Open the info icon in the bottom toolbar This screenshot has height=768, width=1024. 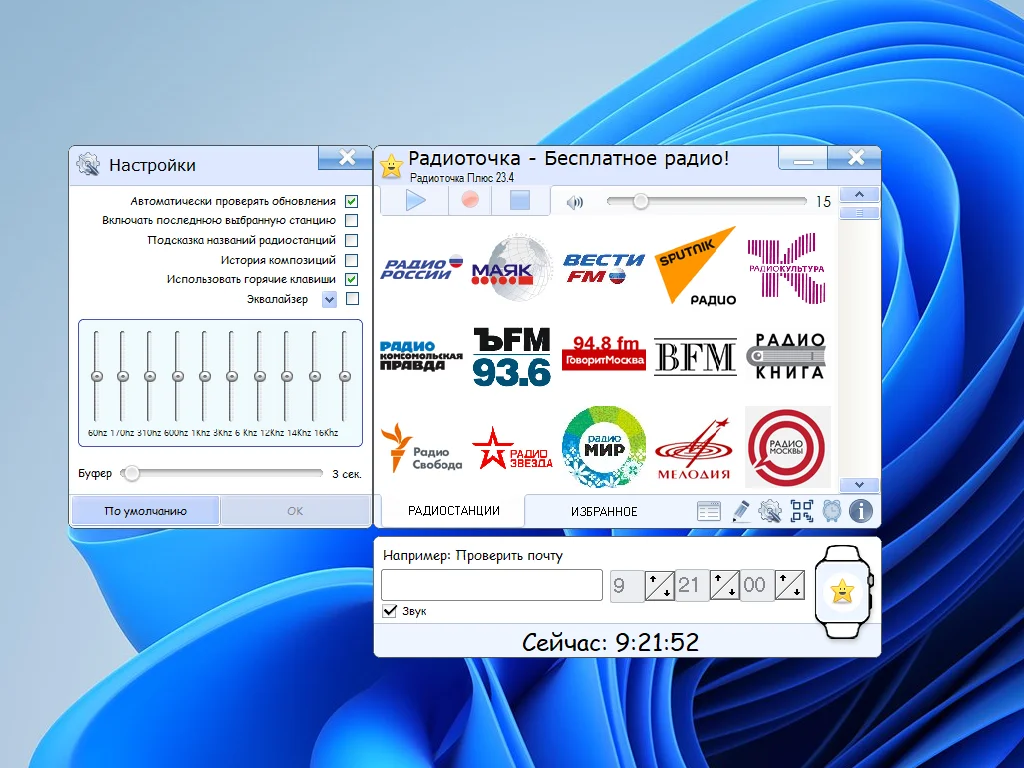[x=861, y=511]
